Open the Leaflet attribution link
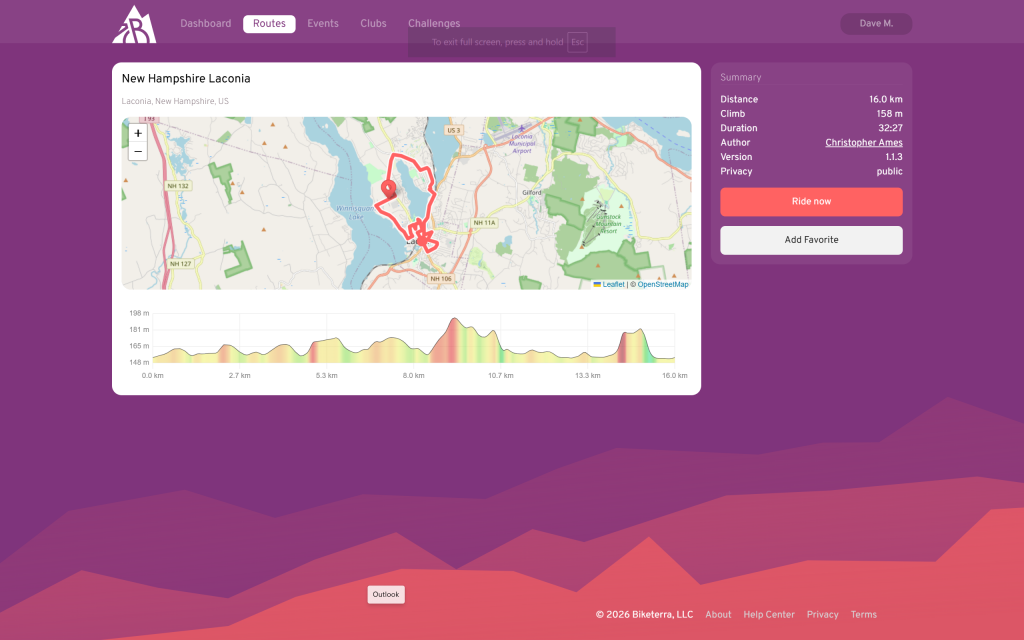The image size is (1024, 640). (x=612, y=284)
